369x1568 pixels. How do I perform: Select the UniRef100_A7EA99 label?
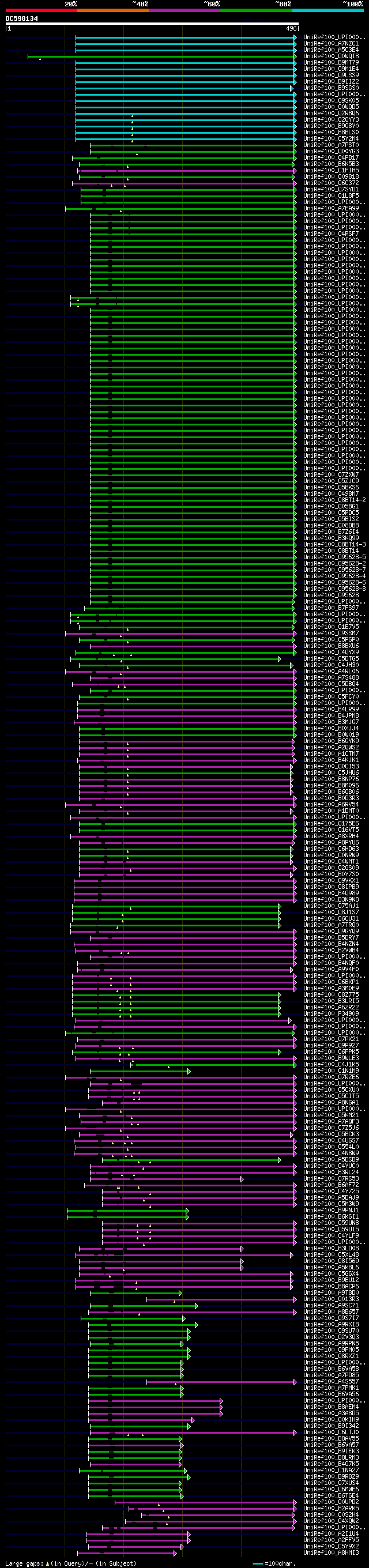[x=332, y=208]
